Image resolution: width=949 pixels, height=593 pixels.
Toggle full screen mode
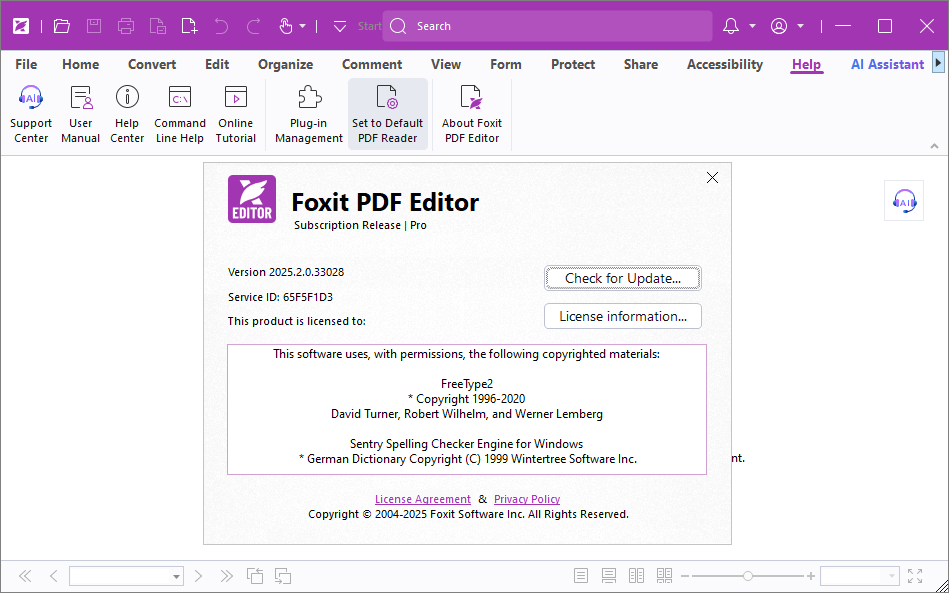915,575
